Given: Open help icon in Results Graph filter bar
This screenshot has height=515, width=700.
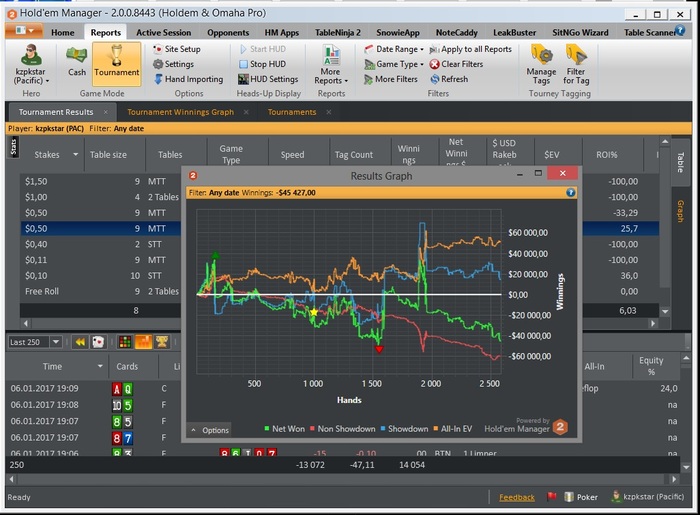Looking at the screenshot, I should pyautogui.click(x=571, y=193).
